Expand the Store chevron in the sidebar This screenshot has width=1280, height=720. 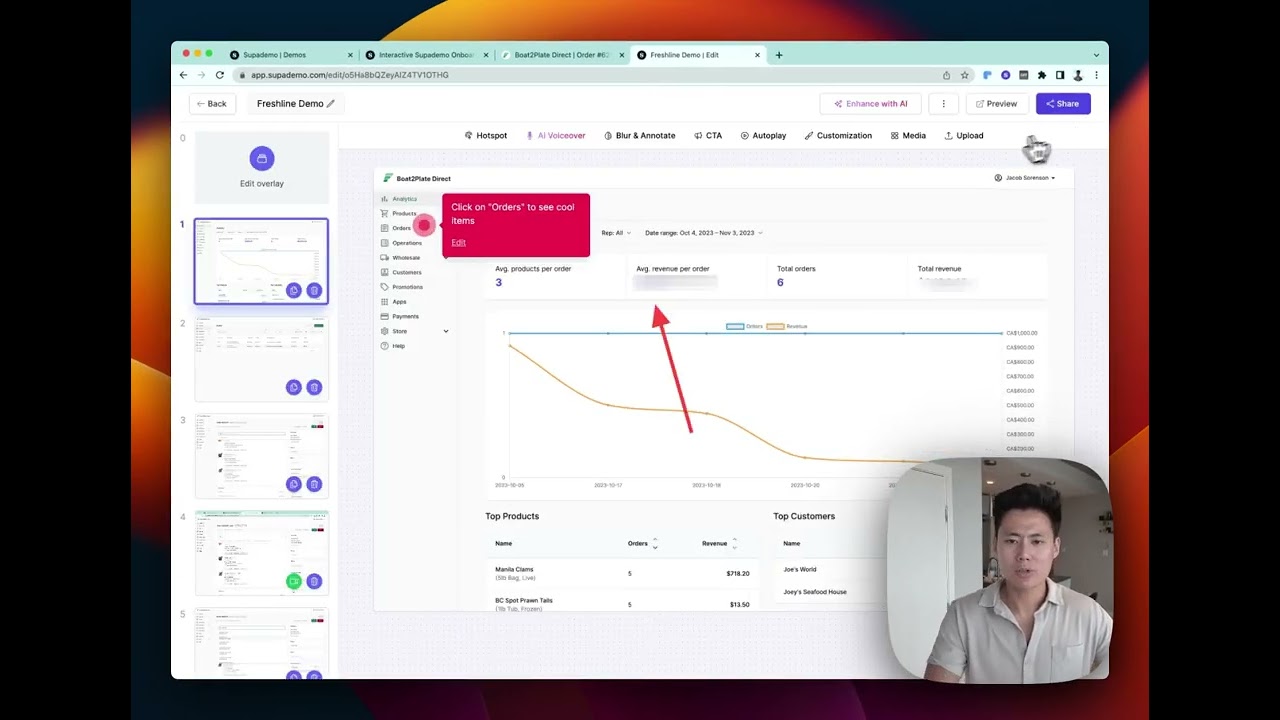click(446, 331)
